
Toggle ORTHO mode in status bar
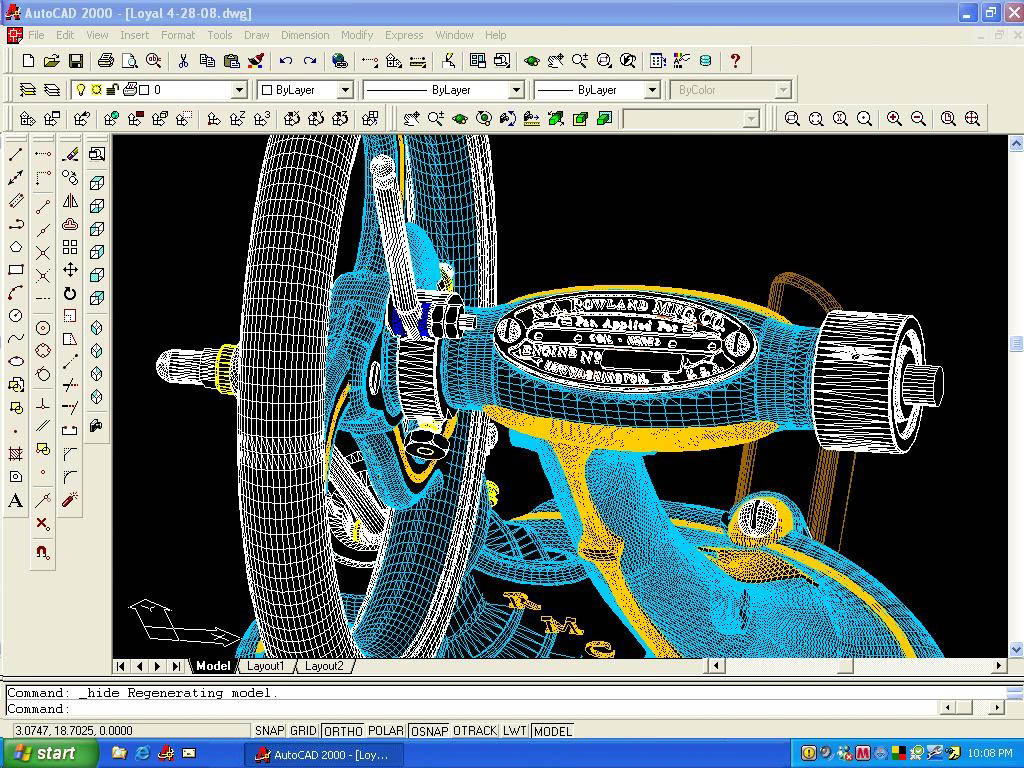tap(343, 731)
